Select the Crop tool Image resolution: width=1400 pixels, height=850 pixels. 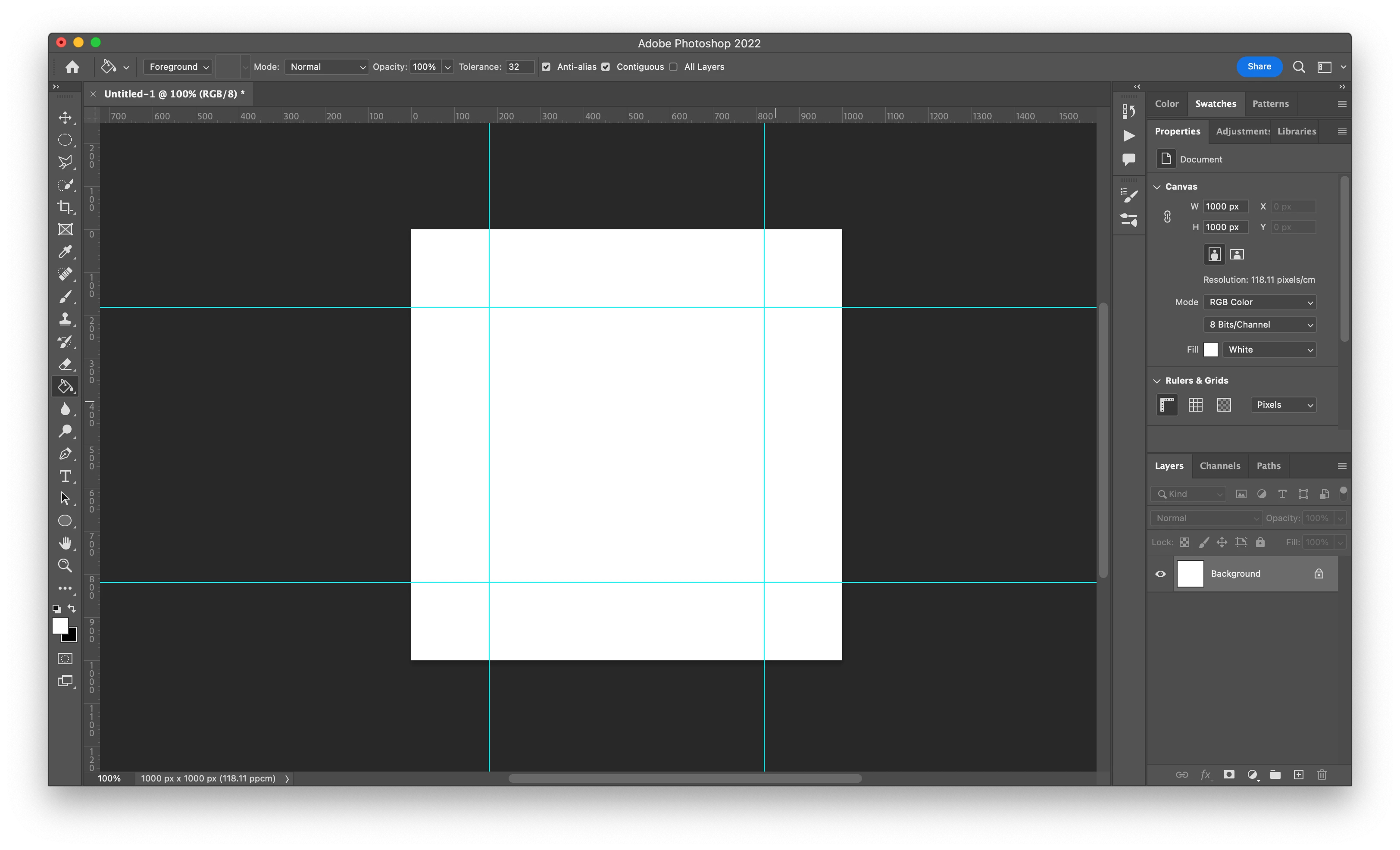(65, 207)
